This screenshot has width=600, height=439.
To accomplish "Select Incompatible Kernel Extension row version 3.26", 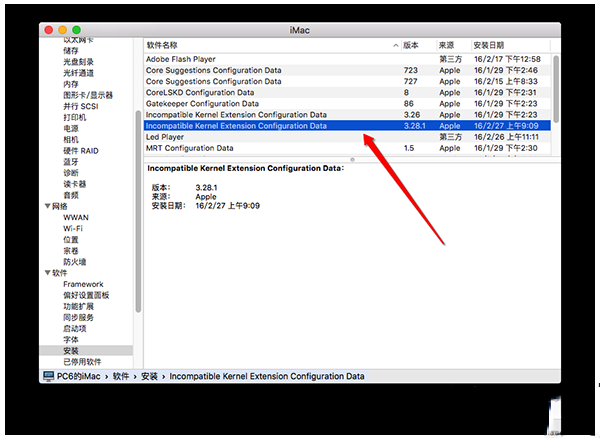I will (x=347, y=114).
